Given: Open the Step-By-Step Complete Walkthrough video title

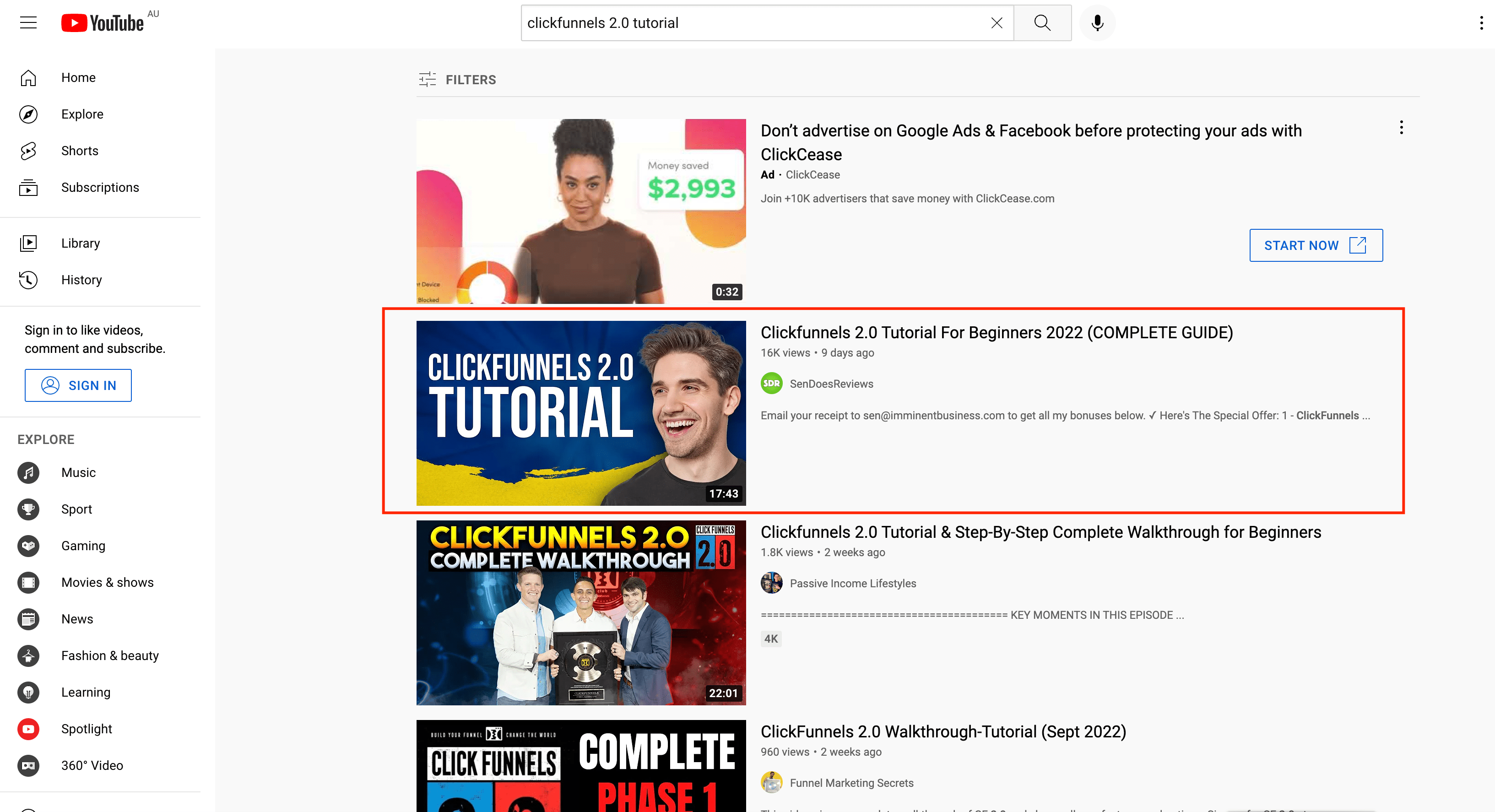Looking at the screenshot, I should (1040, 532).
